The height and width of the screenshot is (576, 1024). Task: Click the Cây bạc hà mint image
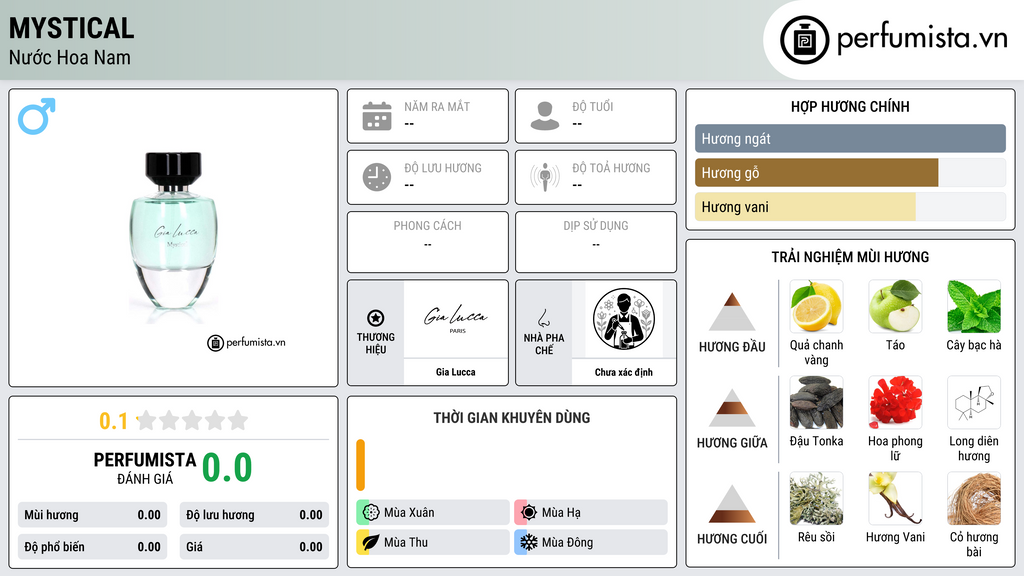[x=974, y=307]
